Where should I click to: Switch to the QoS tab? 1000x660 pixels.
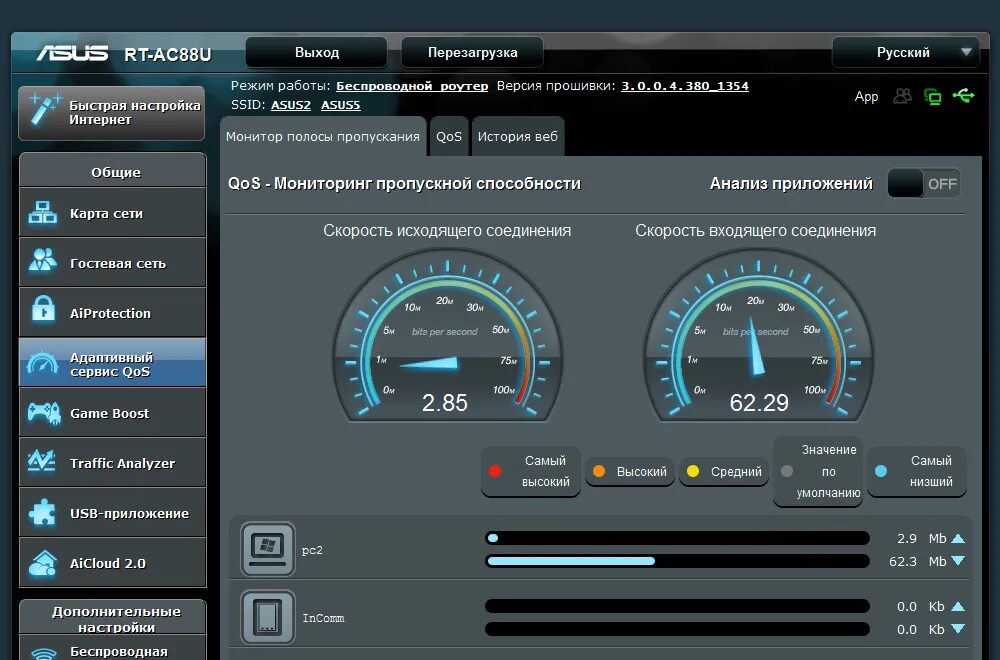point(449,136)
